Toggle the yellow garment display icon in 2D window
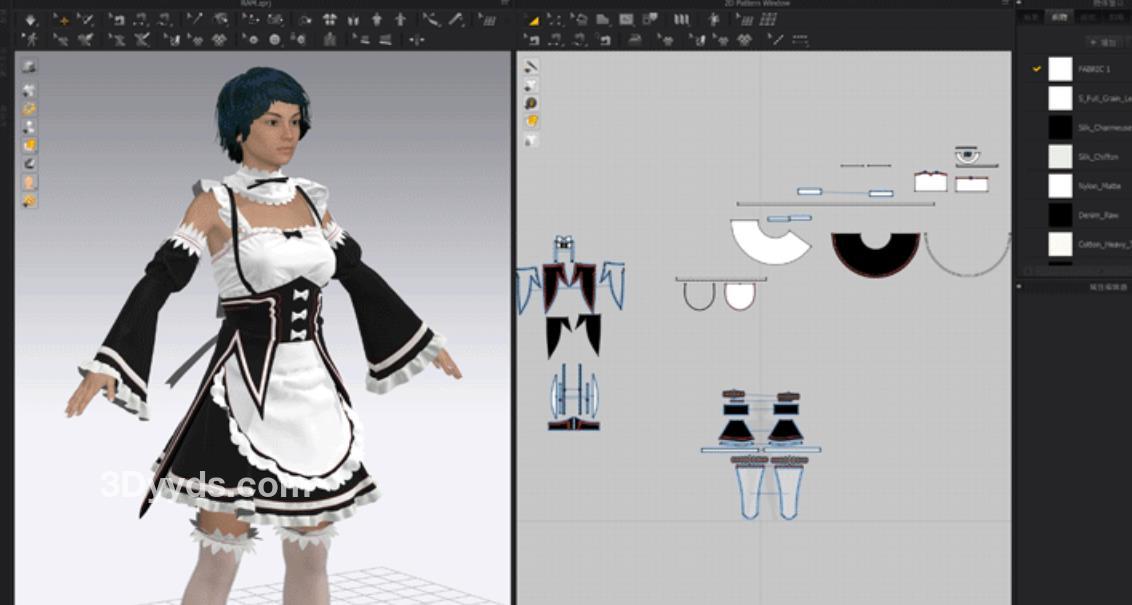The image size is (1132, 605). coord(531,121)
